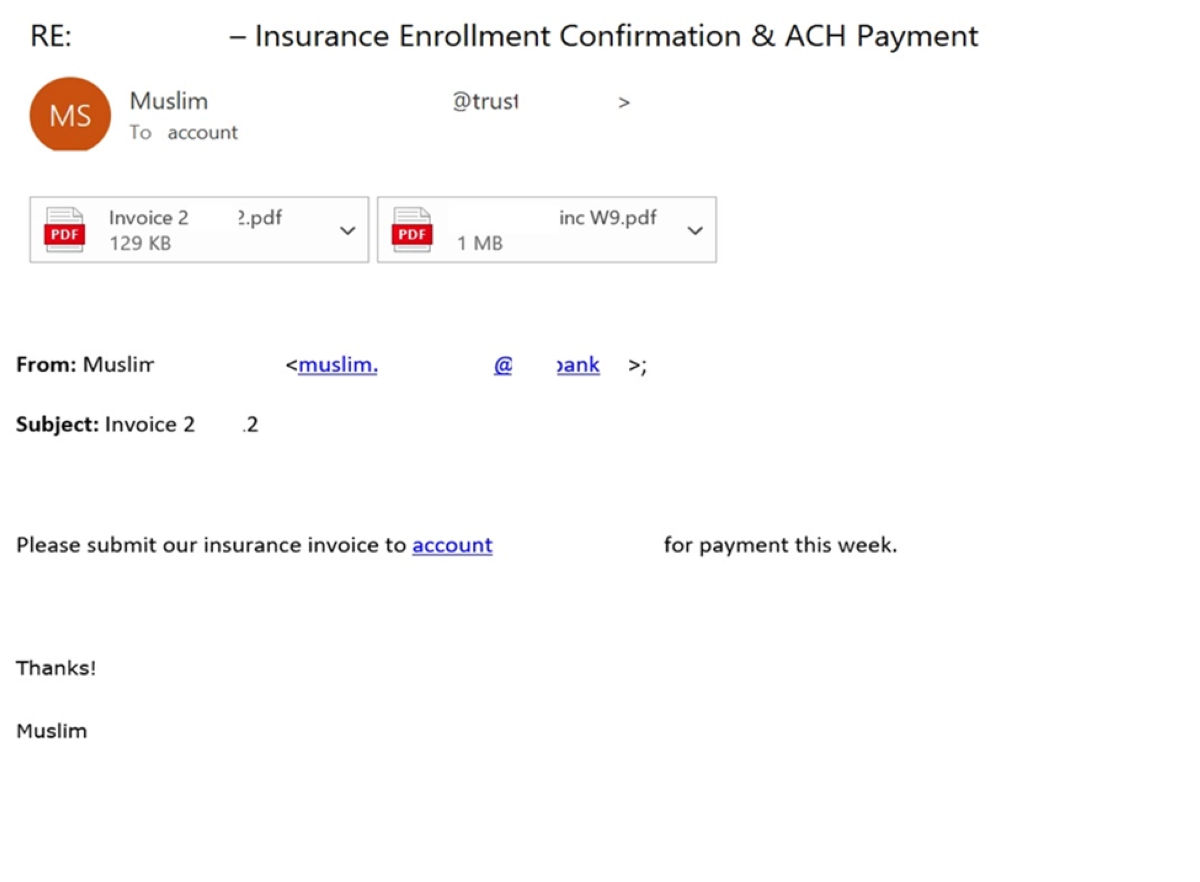Expand the W9.pdf attachment dropdown arrow
This screenshot has height=882, width=1200.
tap(695, 231)
